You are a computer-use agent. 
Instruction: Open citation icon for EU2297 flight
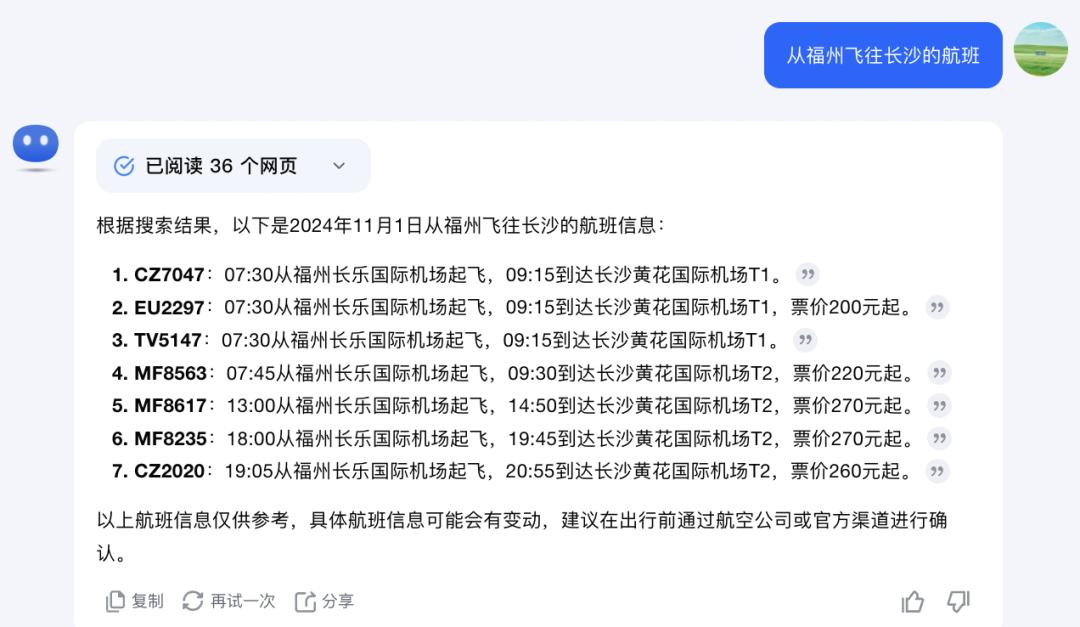click(937, 307)
